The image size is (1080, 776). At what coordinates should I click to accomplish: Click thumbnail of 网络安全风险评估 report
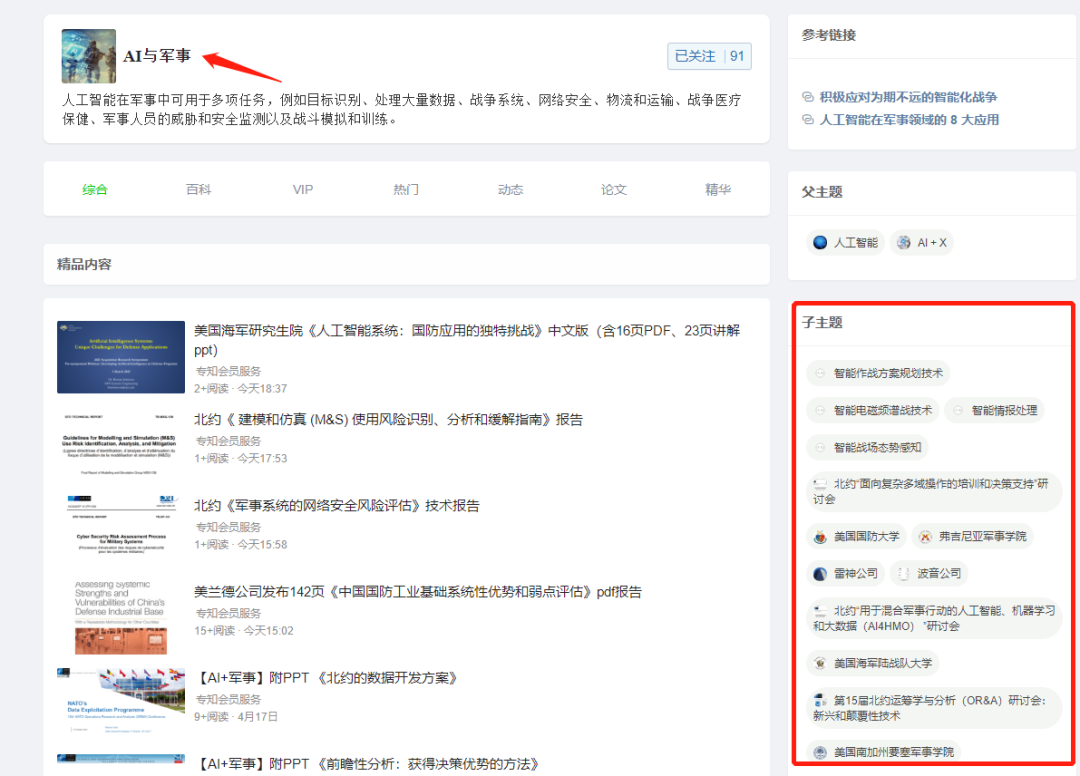click(x=121, y=529)
